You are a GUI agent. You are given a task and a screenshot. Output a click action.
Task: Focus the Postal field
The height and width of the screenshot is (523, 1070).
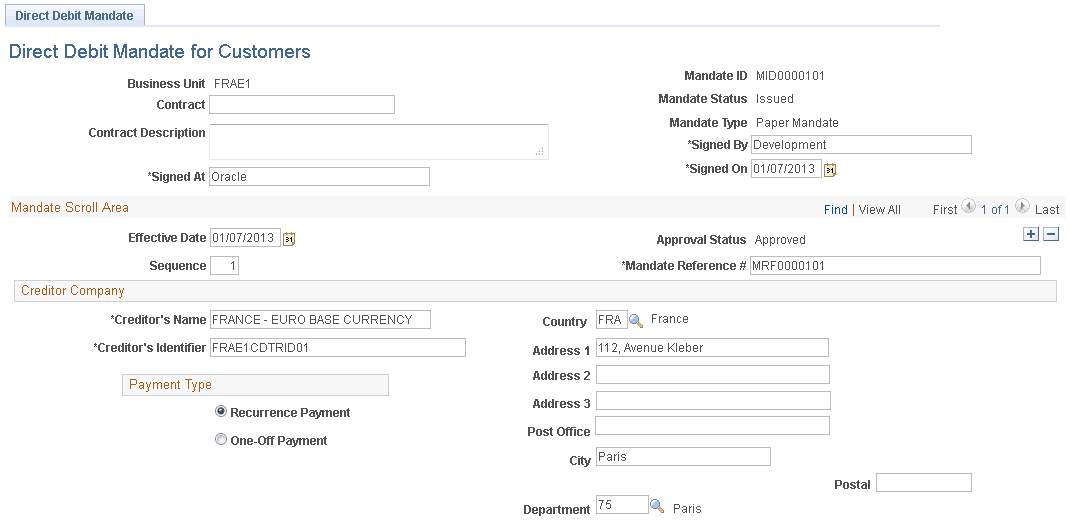coord(924,483)
